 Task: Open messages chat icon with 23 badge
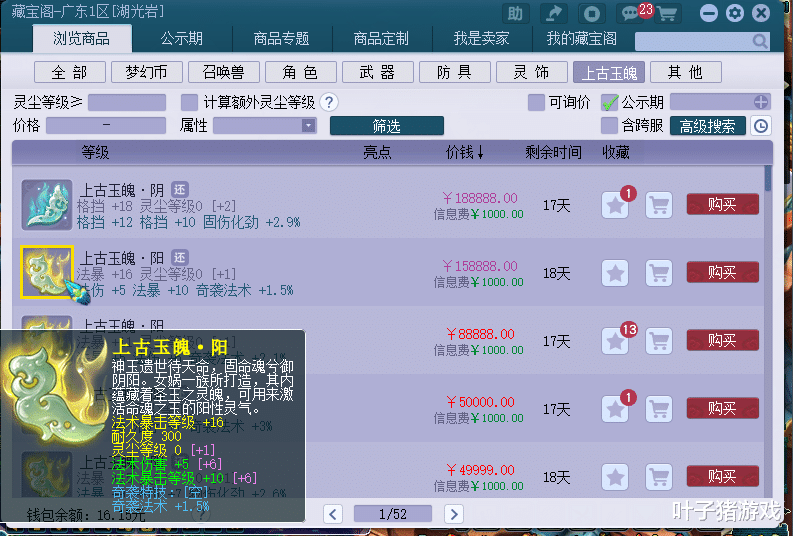pyautogui.click(x=630, y=13)
